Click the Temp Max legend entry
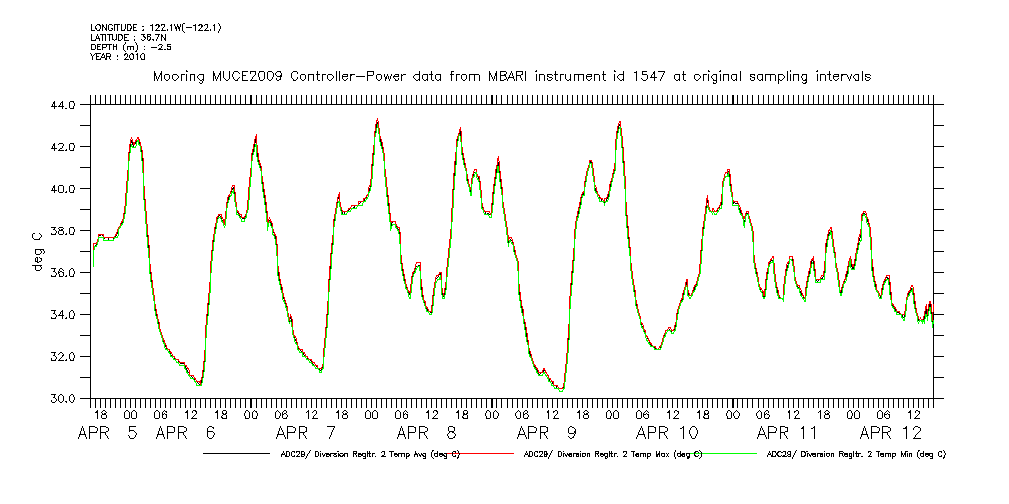The width and height of the screenshot is (1009, 504). point(612,454)
